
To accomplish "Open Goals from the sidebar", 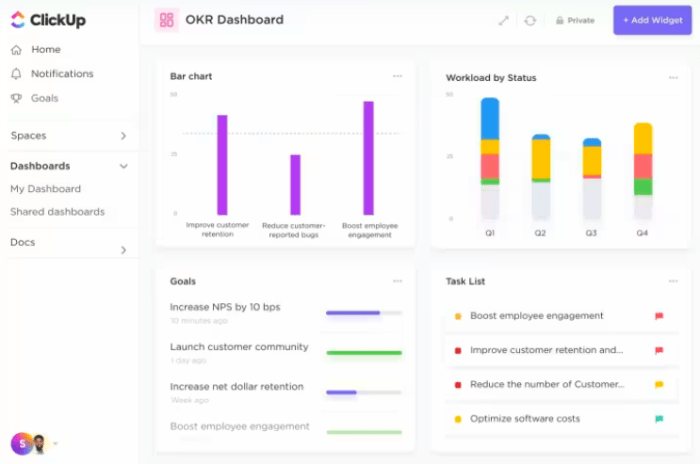I will coord(44,98).
